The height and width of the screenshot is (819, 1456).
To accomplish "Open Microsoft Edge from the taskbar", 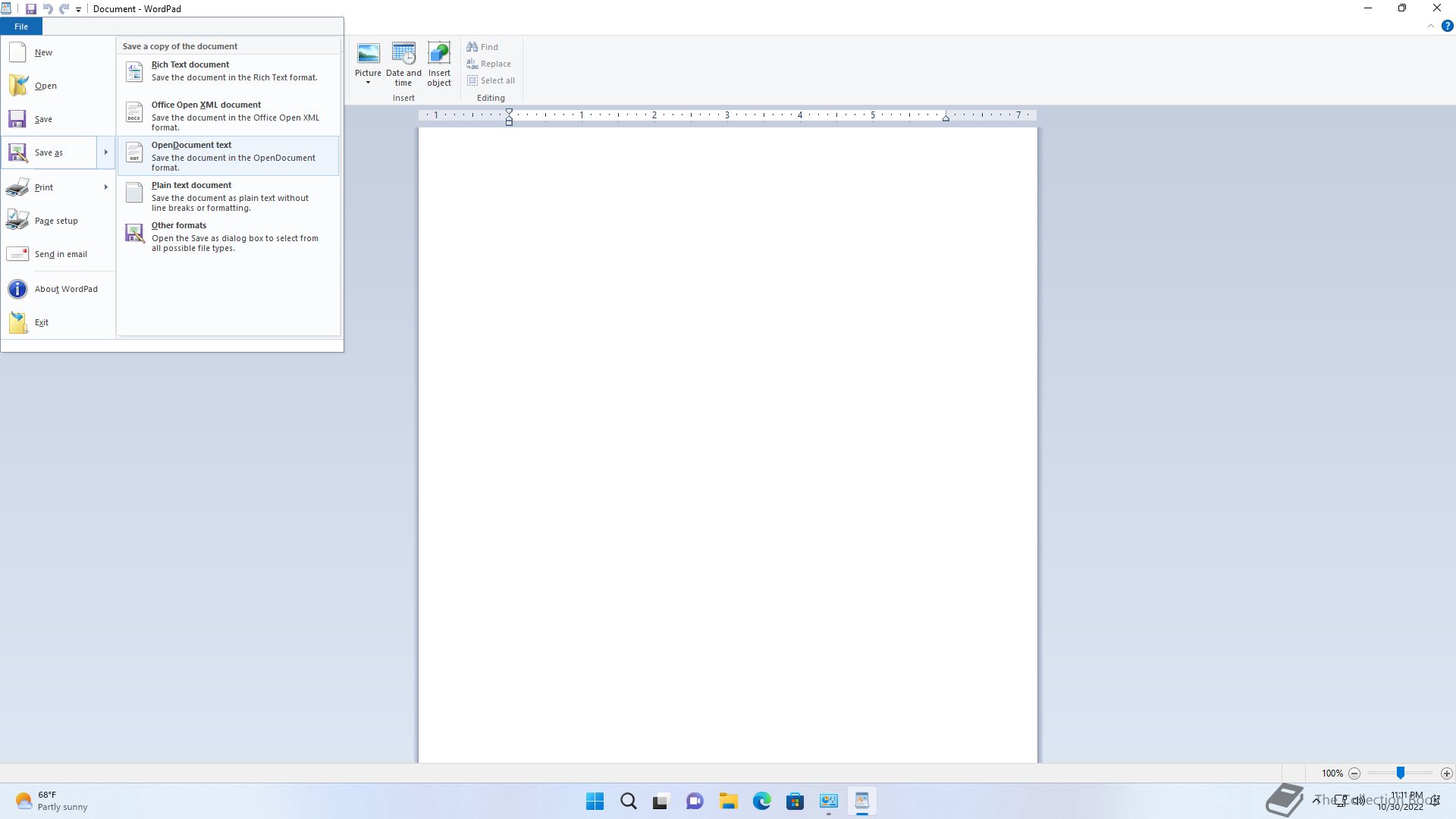I will tap(761, 801).
